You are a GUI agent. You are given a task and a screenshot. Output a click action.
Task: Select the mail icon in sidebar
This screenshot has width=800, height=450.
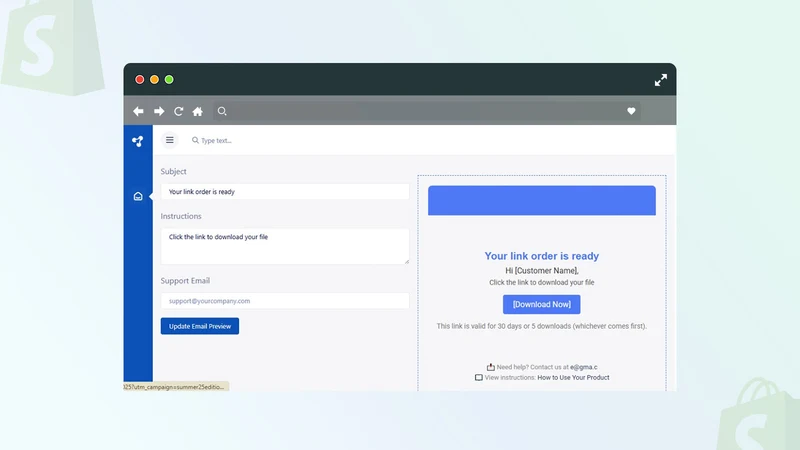(138, 196)
